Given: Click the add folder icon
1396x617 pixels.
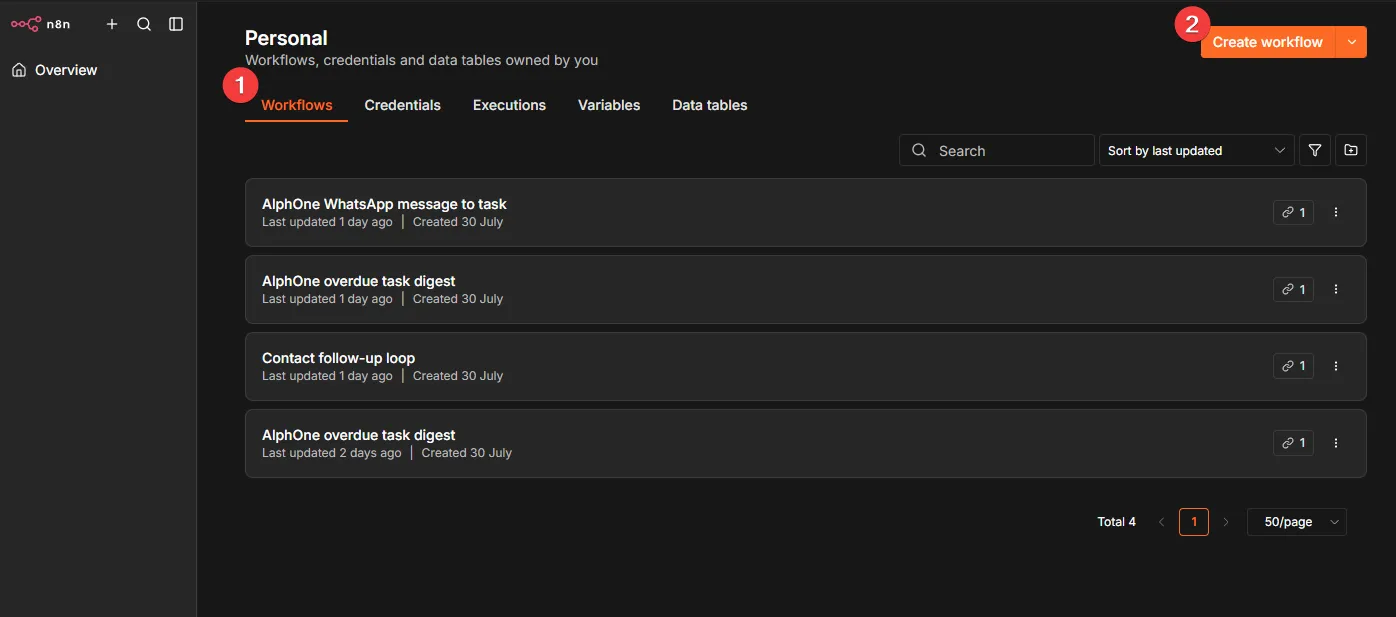Looking at the screenshot, I should click(1351, 150).
